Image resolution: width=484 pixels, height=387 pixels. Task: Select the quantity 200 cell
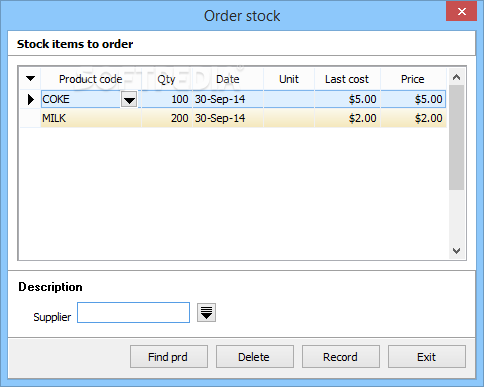(166, 118)
